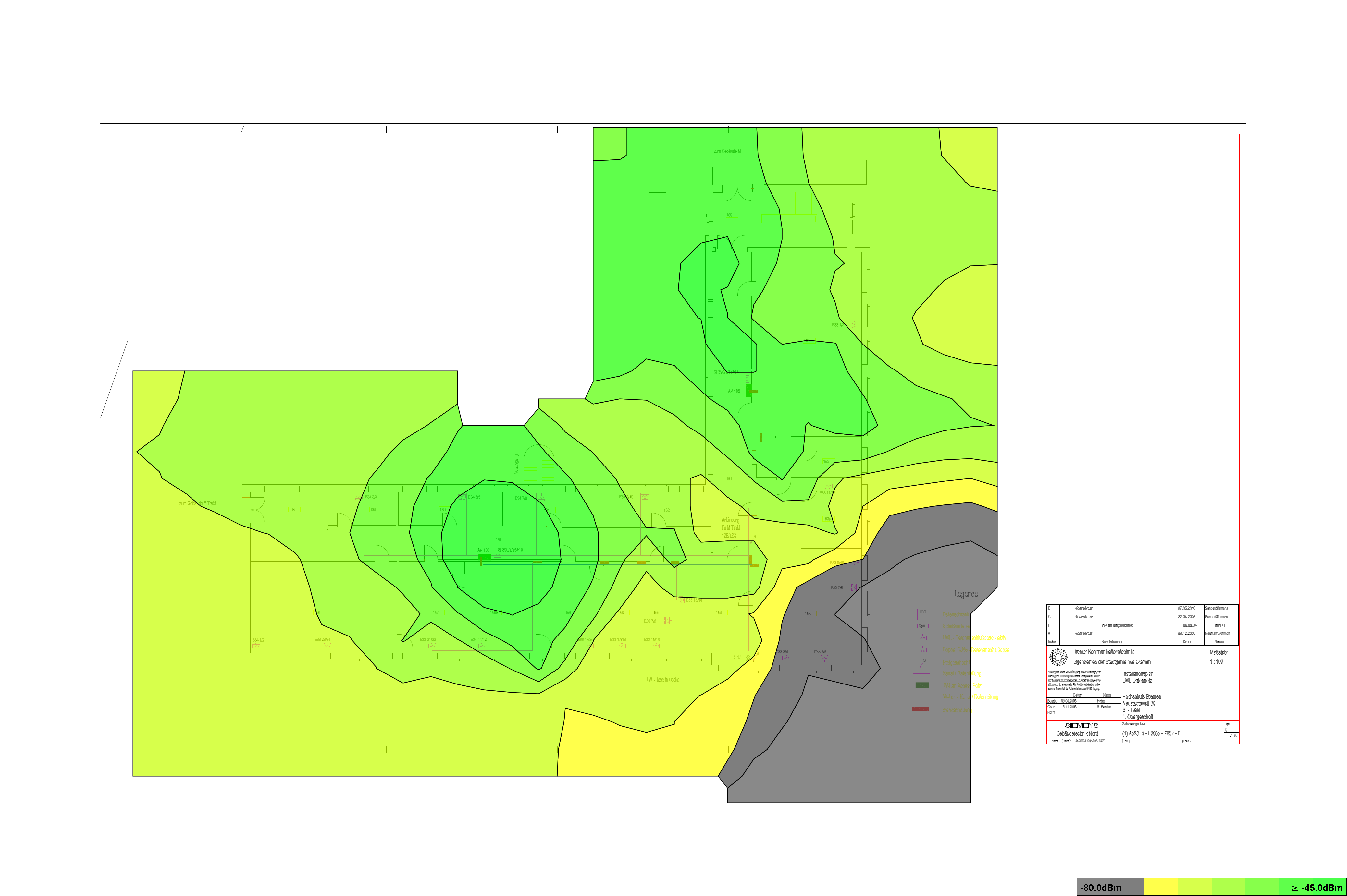Click the Doppel RJ45 legend symbol
The image size is (1347, 896).
point(922,650)
